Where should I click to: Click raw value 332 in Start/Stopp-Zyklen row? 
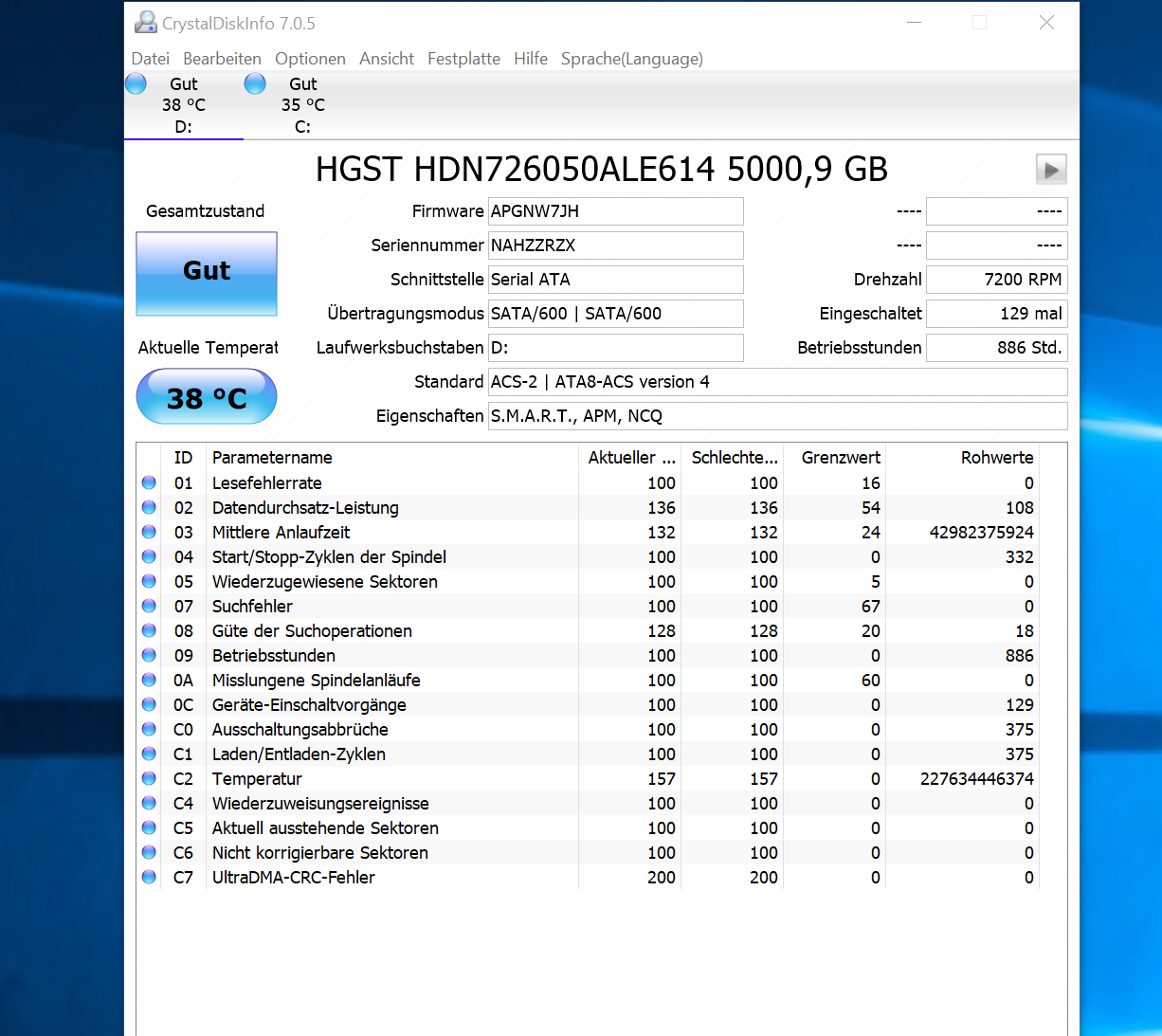(x=1020, y=557)
